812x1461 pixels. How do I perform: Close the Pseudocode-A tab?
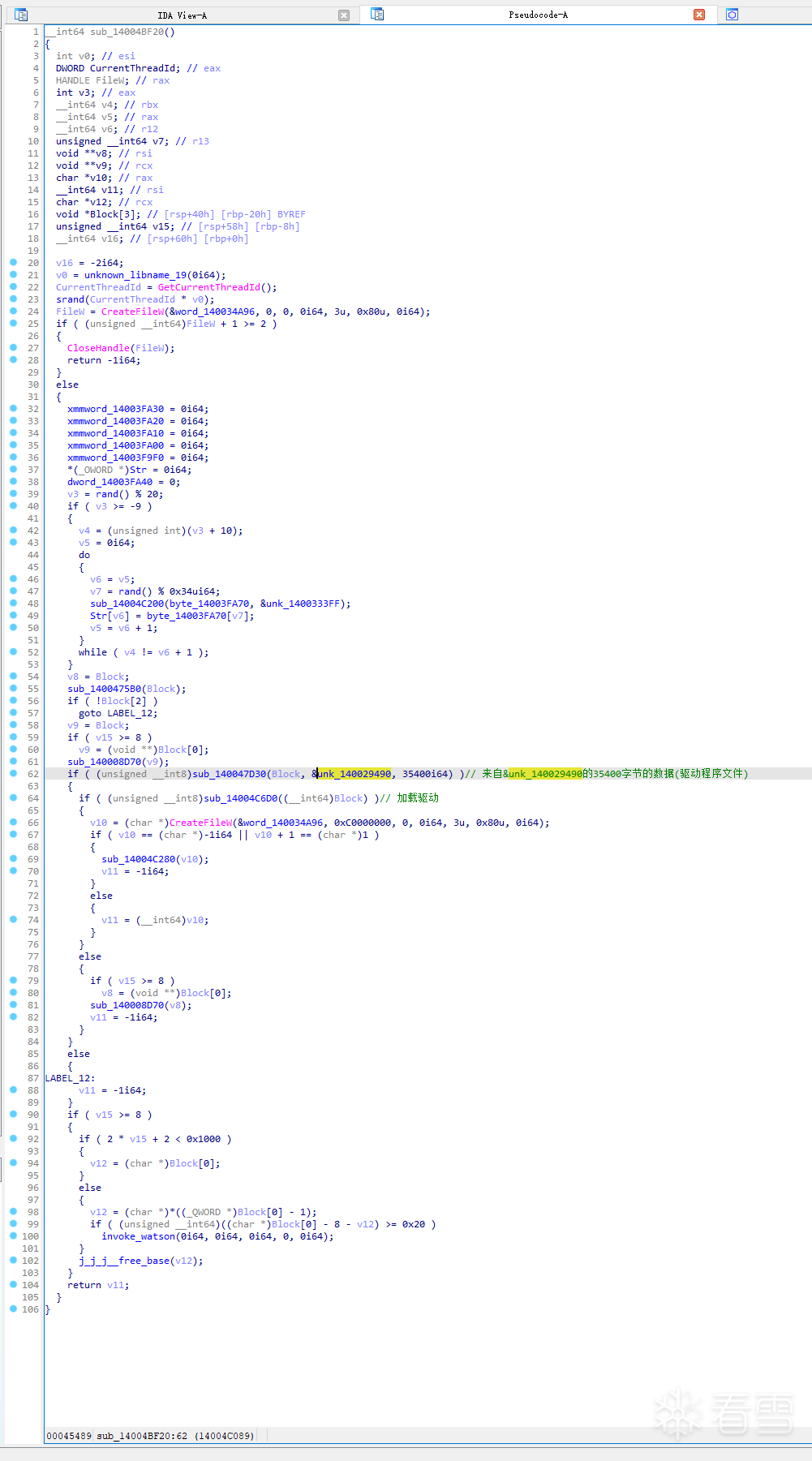[x=699, y=15]
